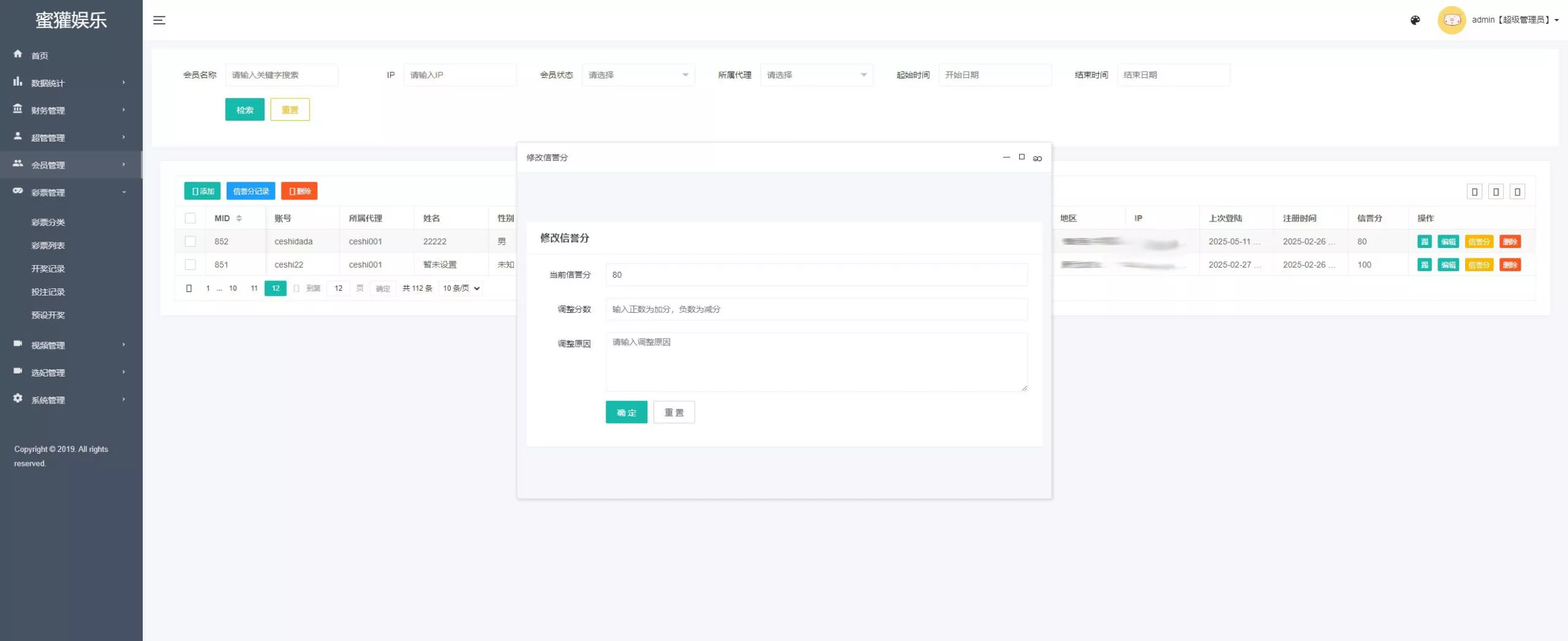
Task: Click the admin avatar image
Action: (1451, 20)
